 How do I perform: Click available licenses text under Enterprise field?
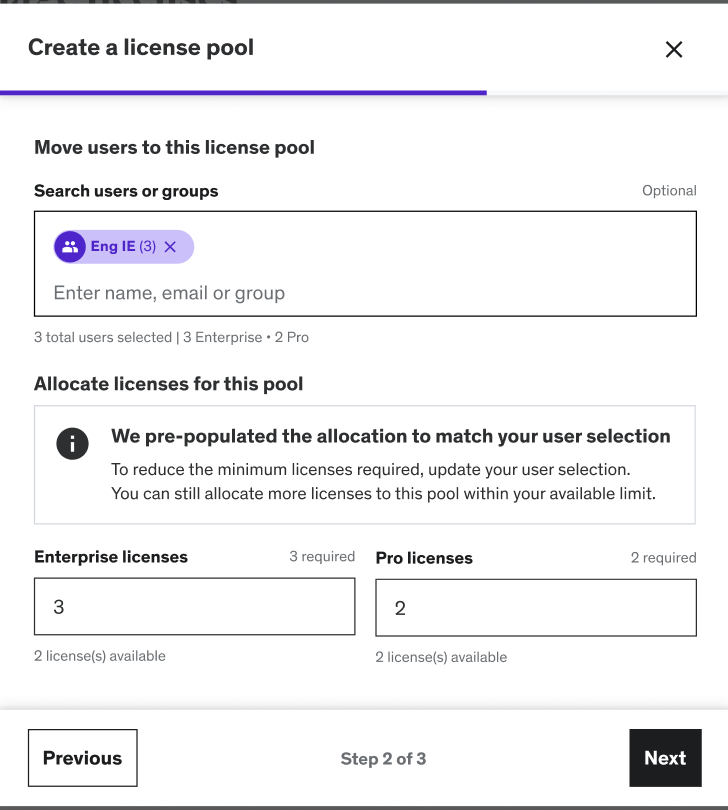tap(100, 656)
